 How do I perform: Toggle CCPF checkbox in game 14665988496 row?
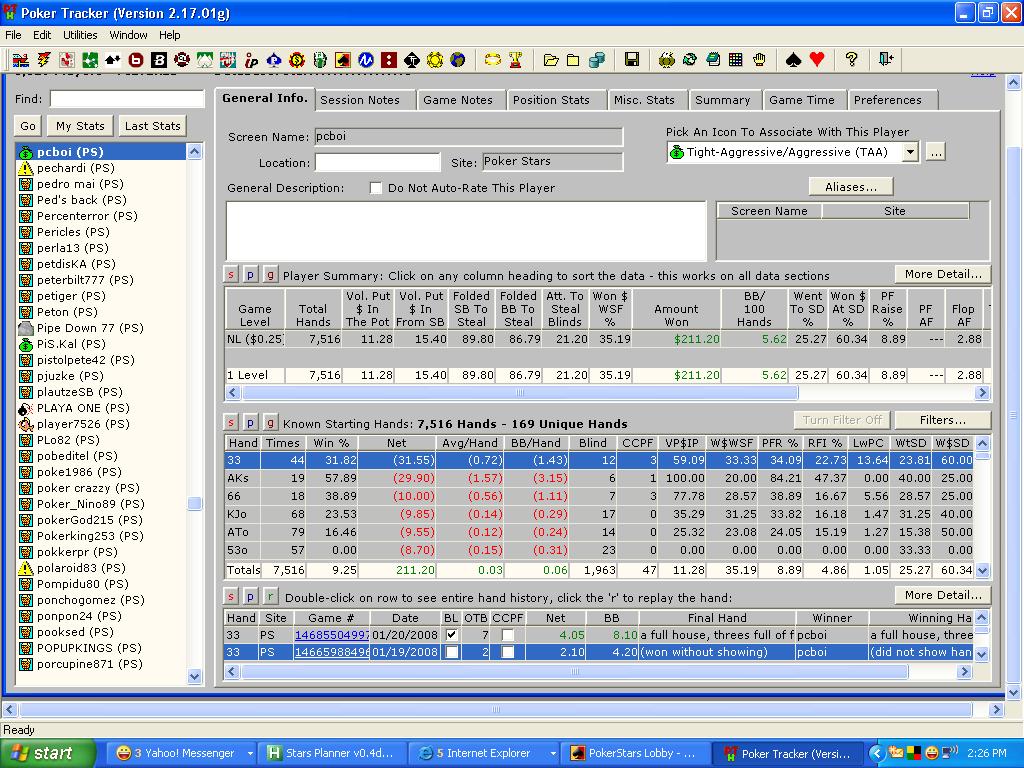507,652
